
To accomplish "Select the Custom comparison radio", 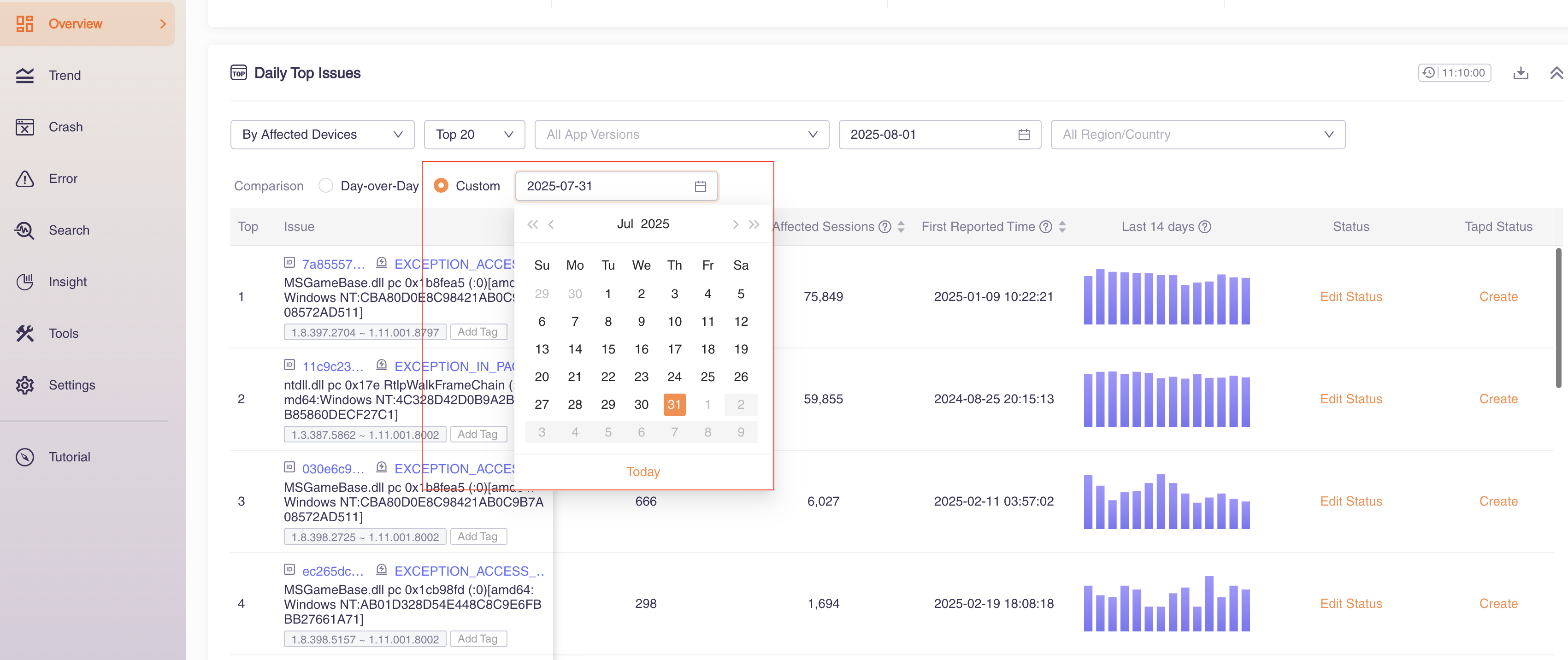I will [441, 186].
